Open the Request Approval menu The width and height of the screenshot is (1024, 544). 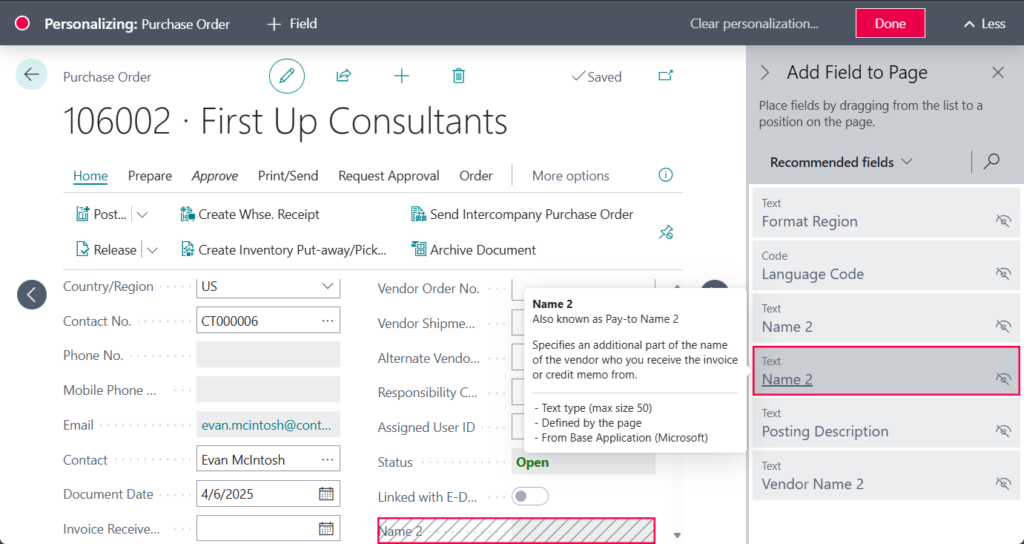click(x=388, y=176)
